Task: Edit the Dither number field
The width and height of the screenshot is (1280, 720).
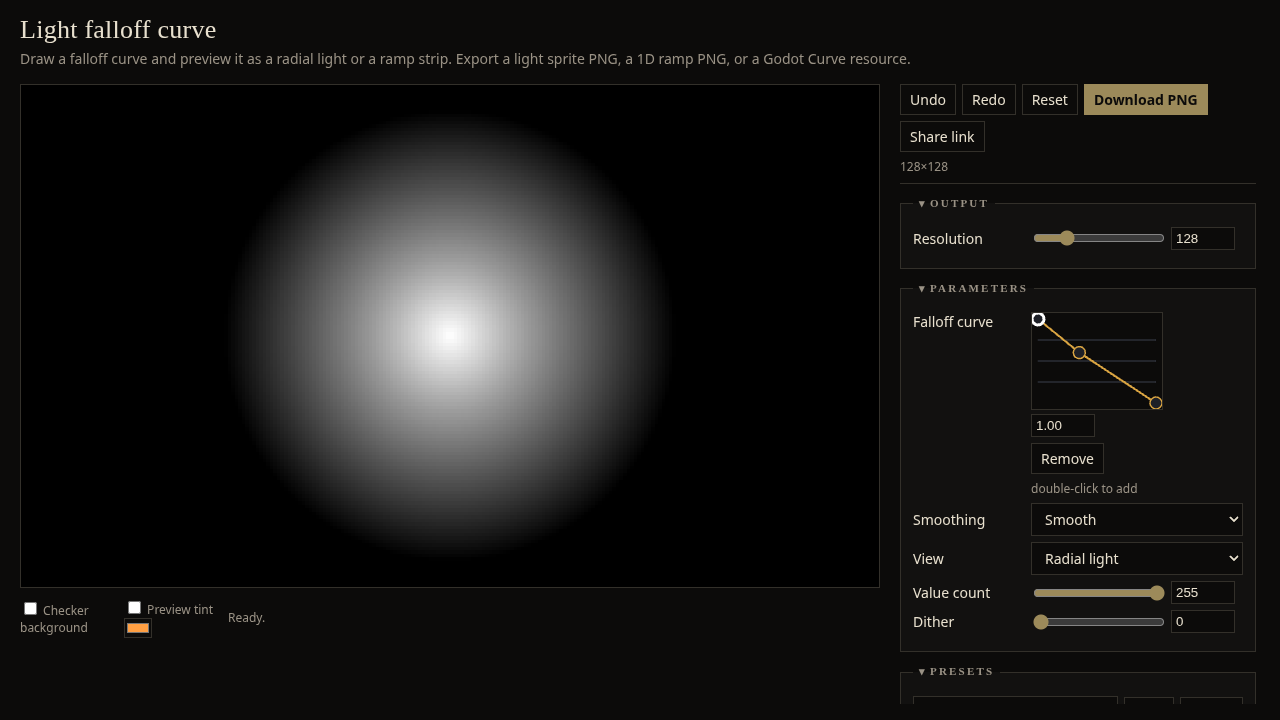Action: (1202, 622)
